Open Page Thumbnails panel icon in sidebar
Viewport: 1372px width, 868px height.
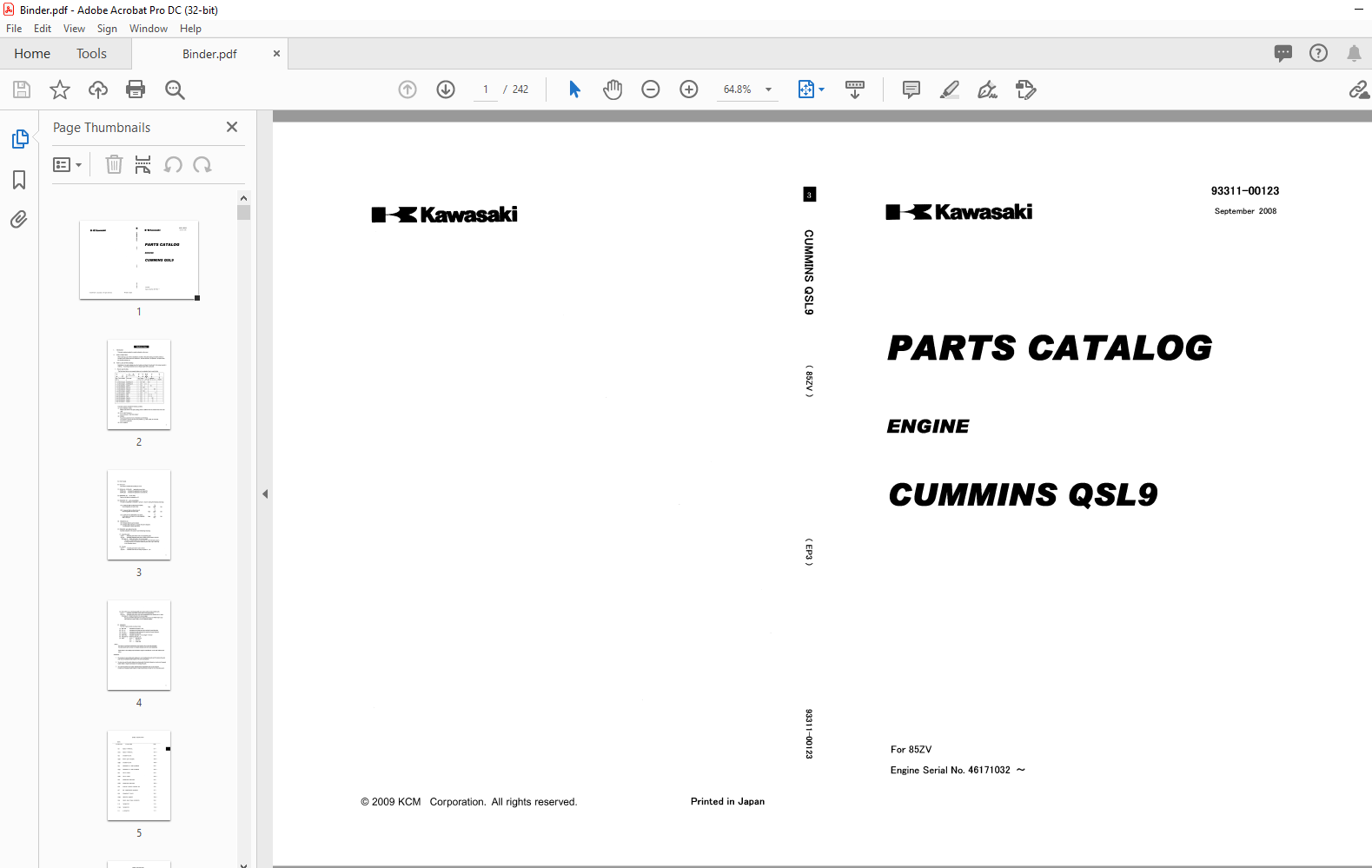click(x=19, y=139)
